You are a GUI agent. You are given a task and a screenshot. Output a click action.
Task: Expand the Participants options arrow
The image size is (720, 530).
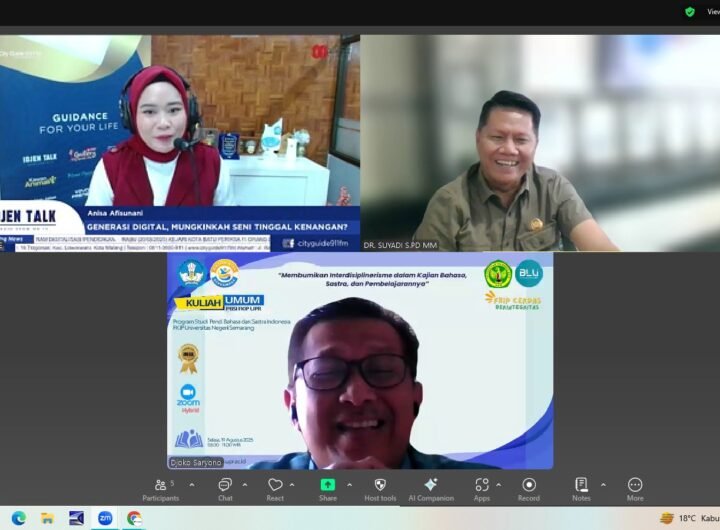tap(192, 485)
